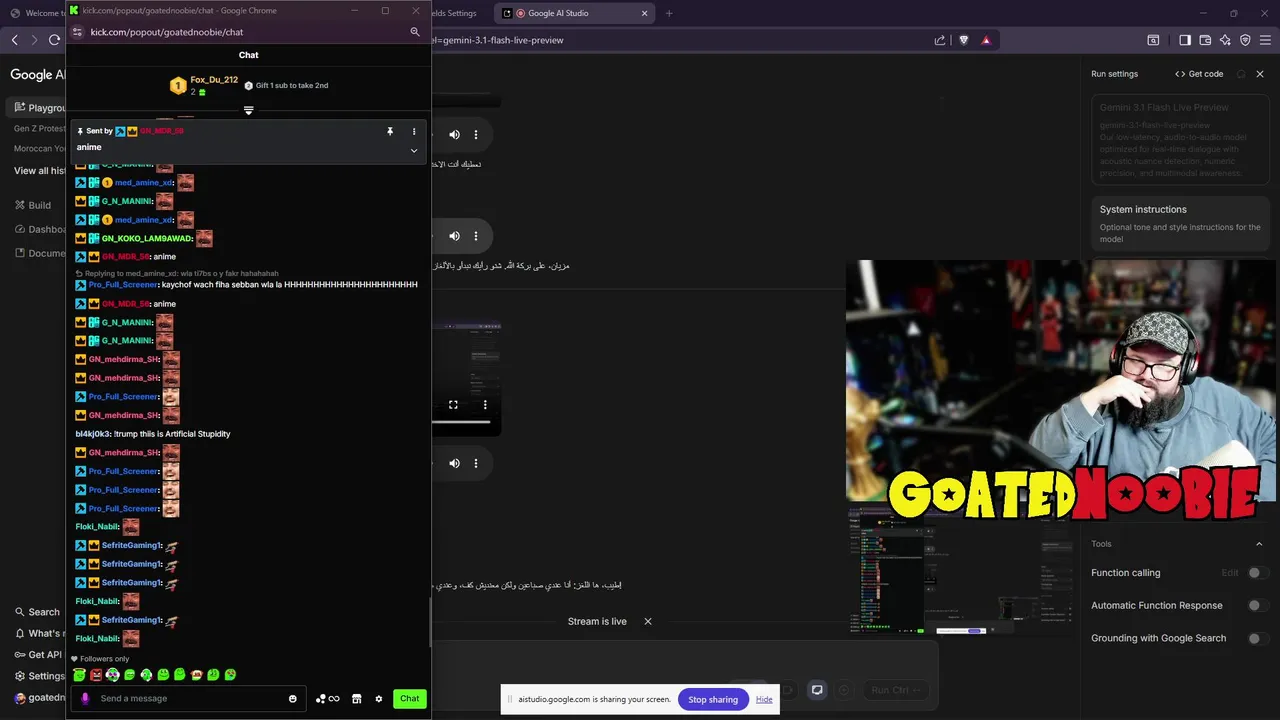Image resolution: width=1280 pixels, height=720 pixels.
Task: Open a new browser tab plus button
Action: [669, 14]
